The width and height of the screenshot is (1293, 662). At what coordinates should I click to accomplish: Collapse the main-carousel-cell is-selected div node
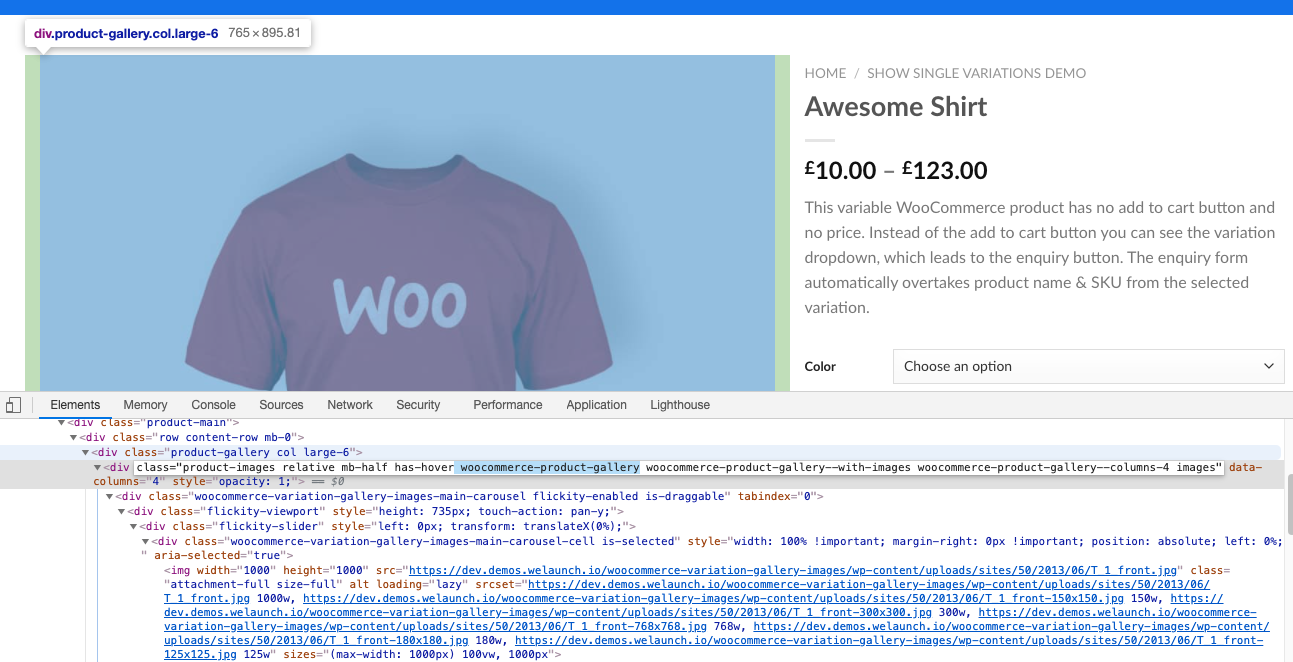pyautogui.click(x=145, y=541)
